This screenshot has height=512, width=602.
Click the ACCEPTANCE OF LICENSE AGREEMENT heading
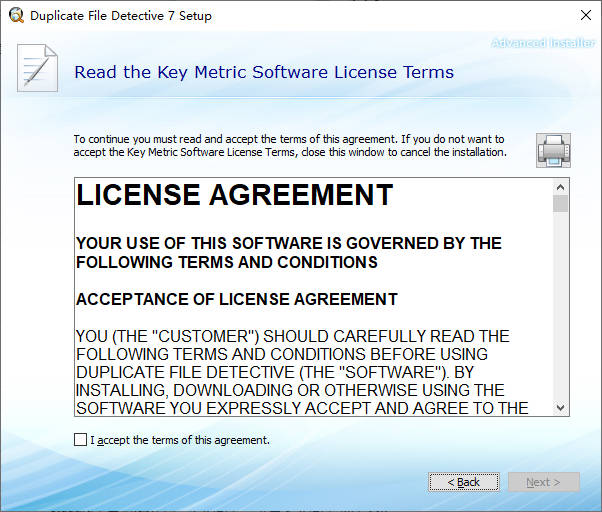[x=237, y=299]
